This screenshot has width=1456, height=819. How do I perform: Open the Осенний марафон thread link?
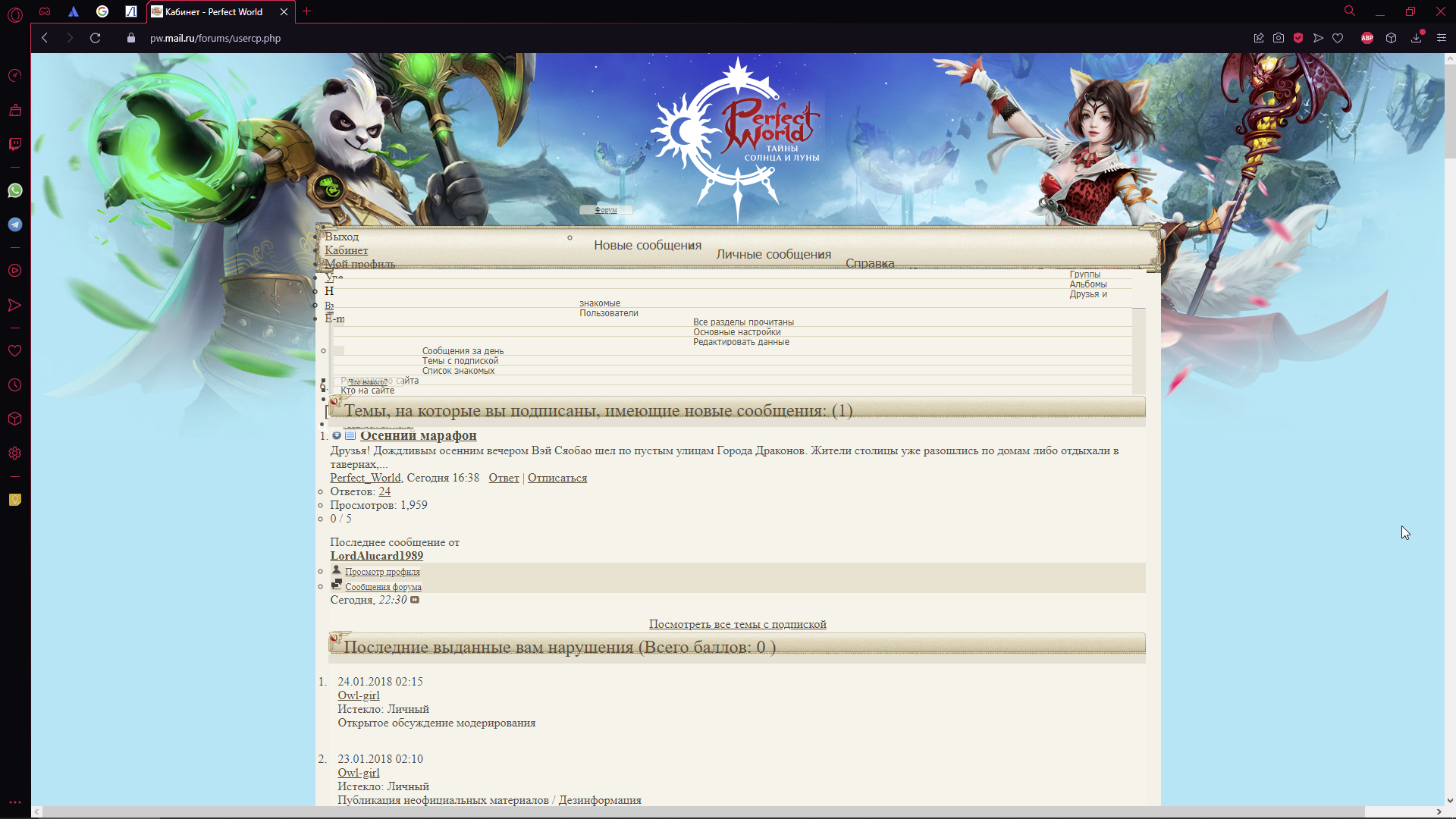coord(418,435)
